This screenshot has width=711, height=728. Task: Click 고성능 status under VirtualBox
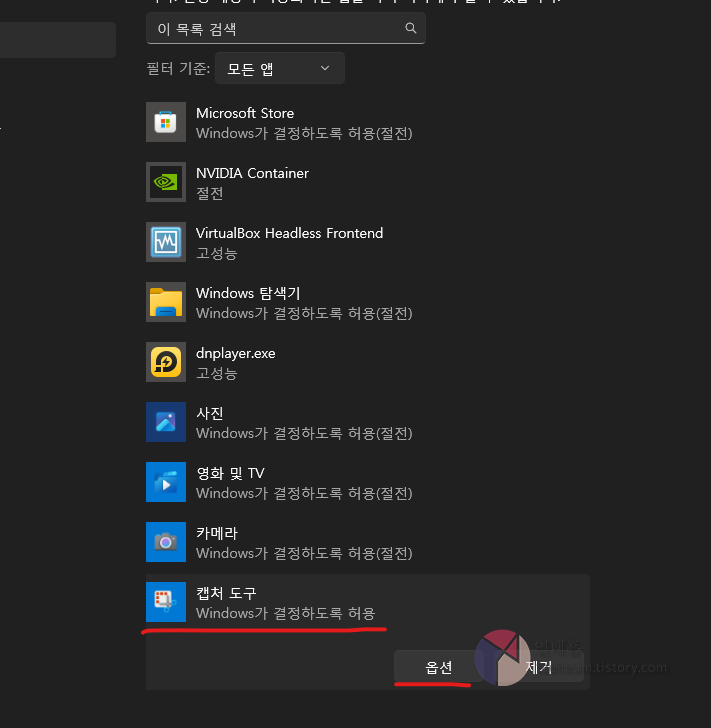216,253
